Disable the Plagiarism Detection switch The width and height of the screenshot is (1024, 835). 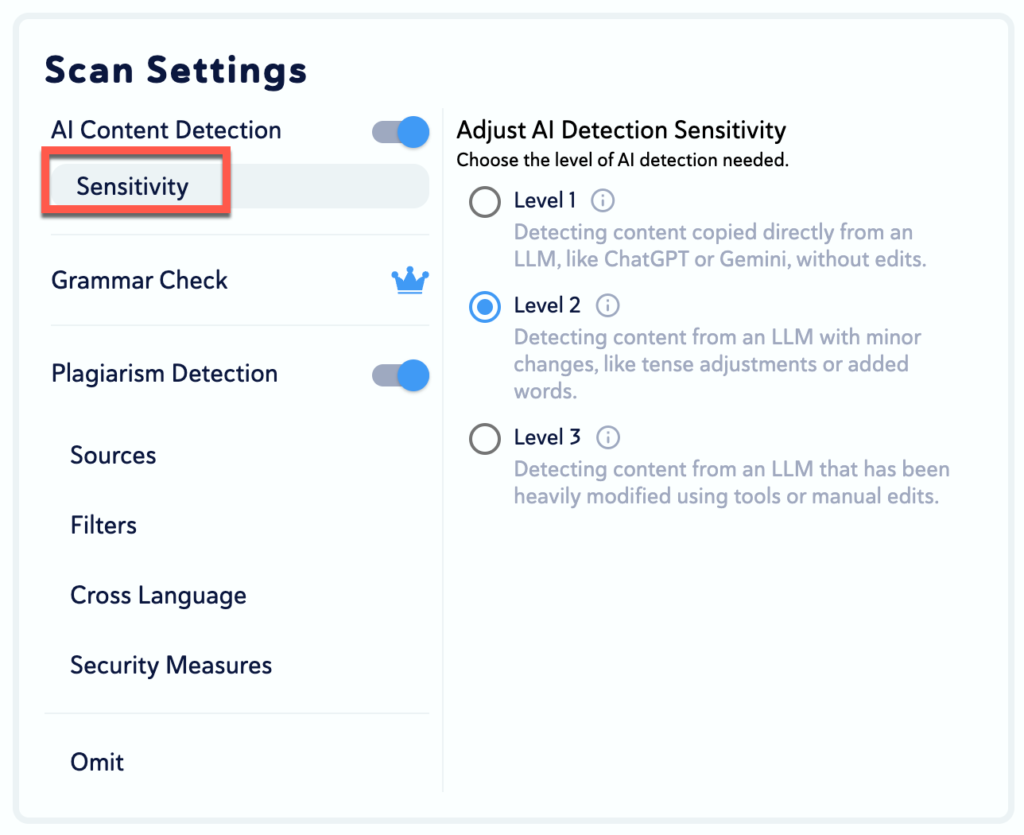click(x=401, y=375)
